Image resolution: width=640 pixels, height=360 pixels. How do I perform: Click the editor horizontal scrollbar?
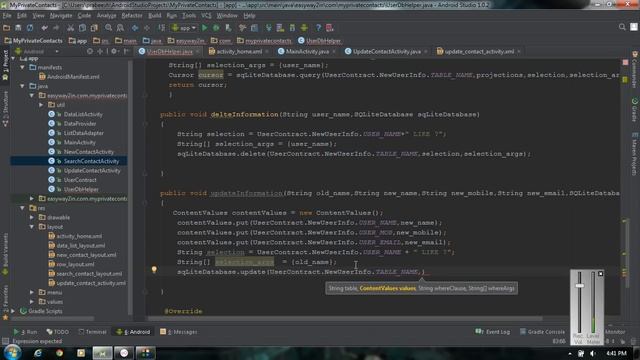point(345,318)
